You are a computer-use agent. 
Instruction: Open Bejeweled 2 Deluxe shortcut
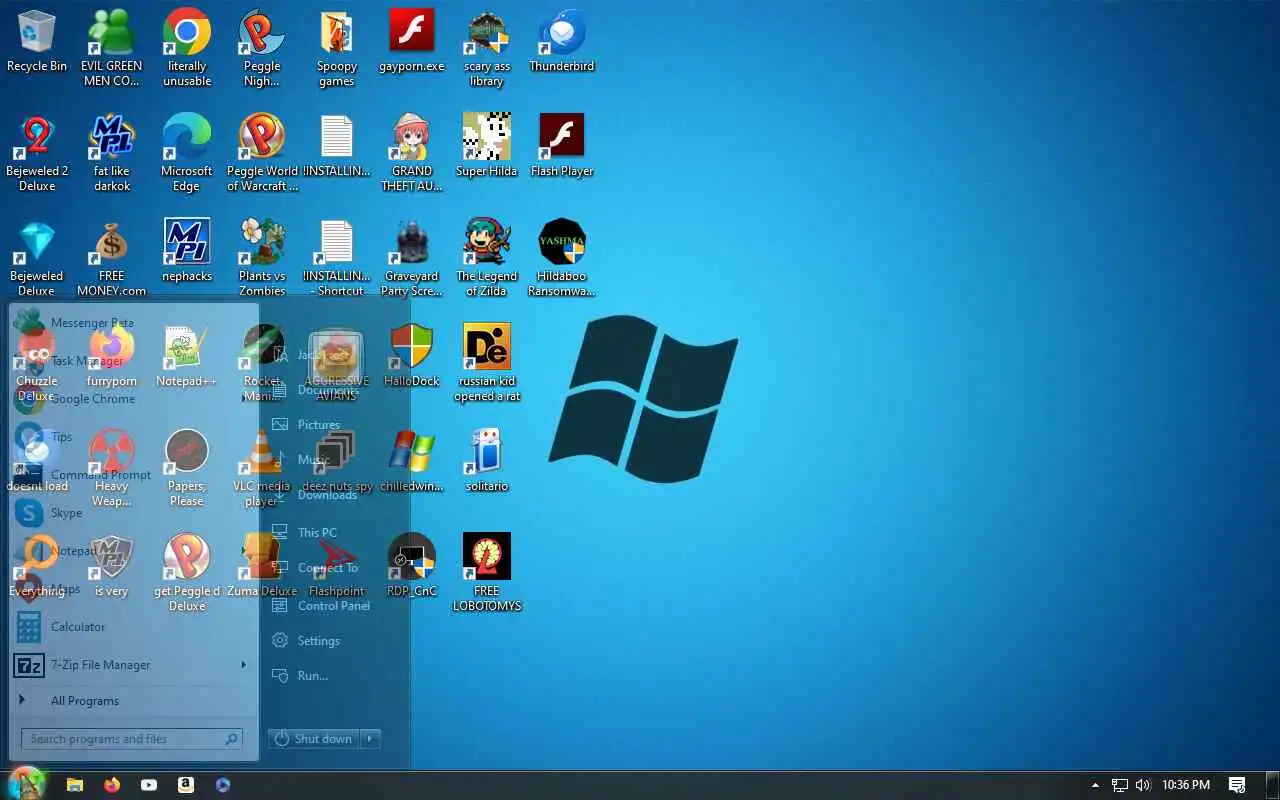click(37, 153)
